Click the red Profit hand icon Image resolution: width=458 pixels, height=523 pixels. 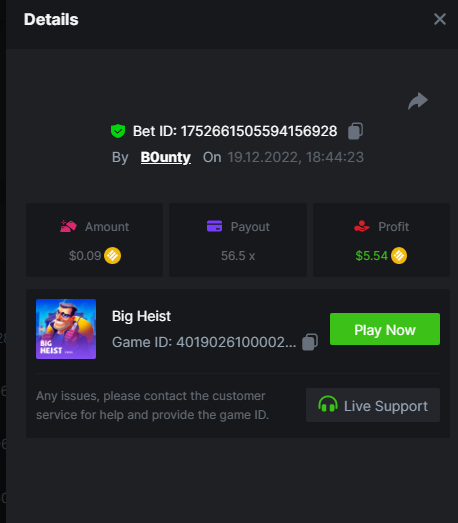(362, 226)
